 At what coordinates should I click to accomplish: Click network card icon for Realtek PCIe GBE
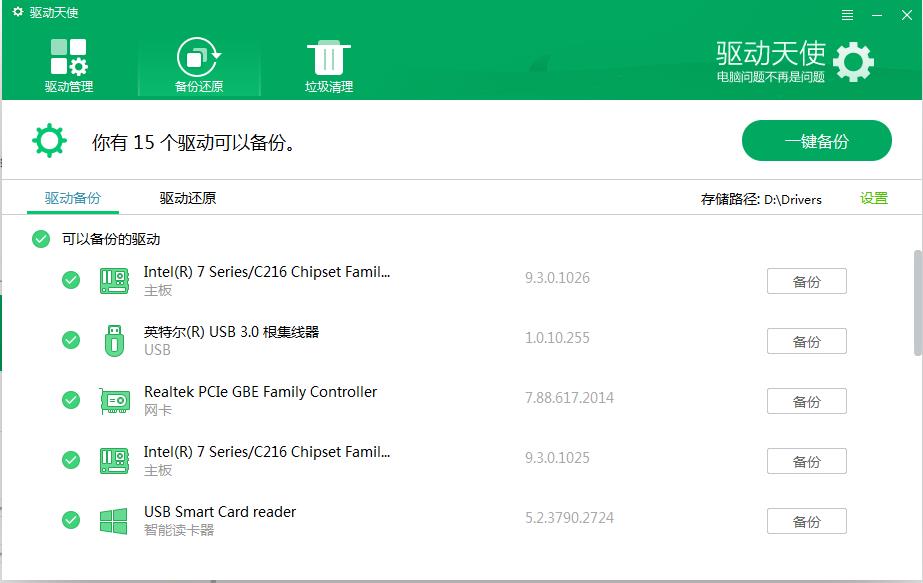(114, 401)
